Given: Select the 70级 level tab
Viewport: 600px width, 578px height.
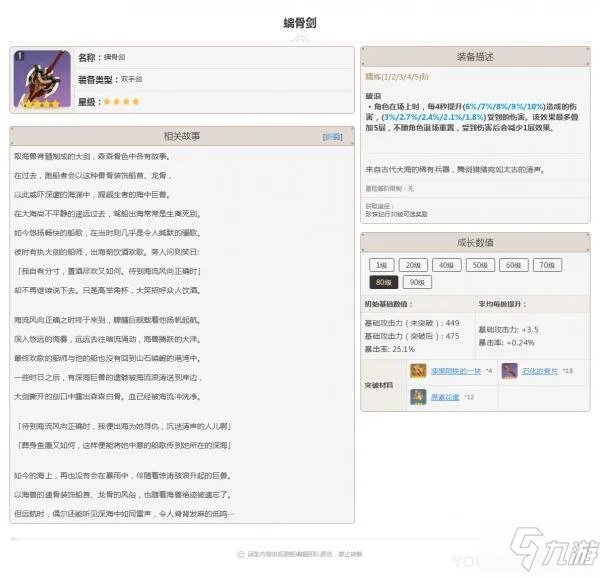Looking at the screenshot, I should (547, 265).
